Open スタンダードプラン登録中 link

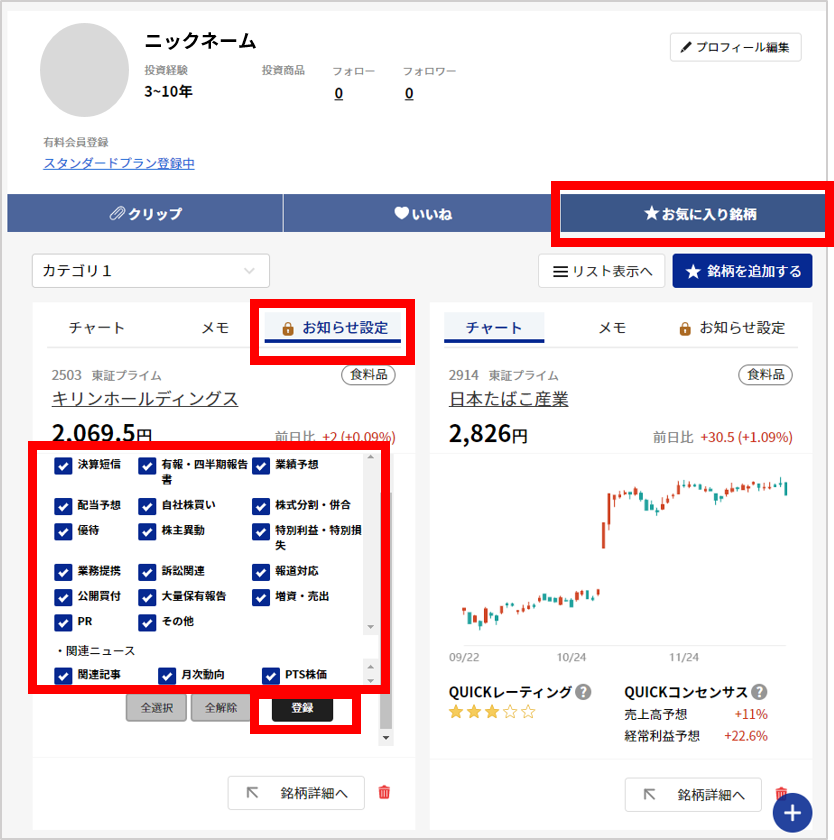[x=119, y=163]
